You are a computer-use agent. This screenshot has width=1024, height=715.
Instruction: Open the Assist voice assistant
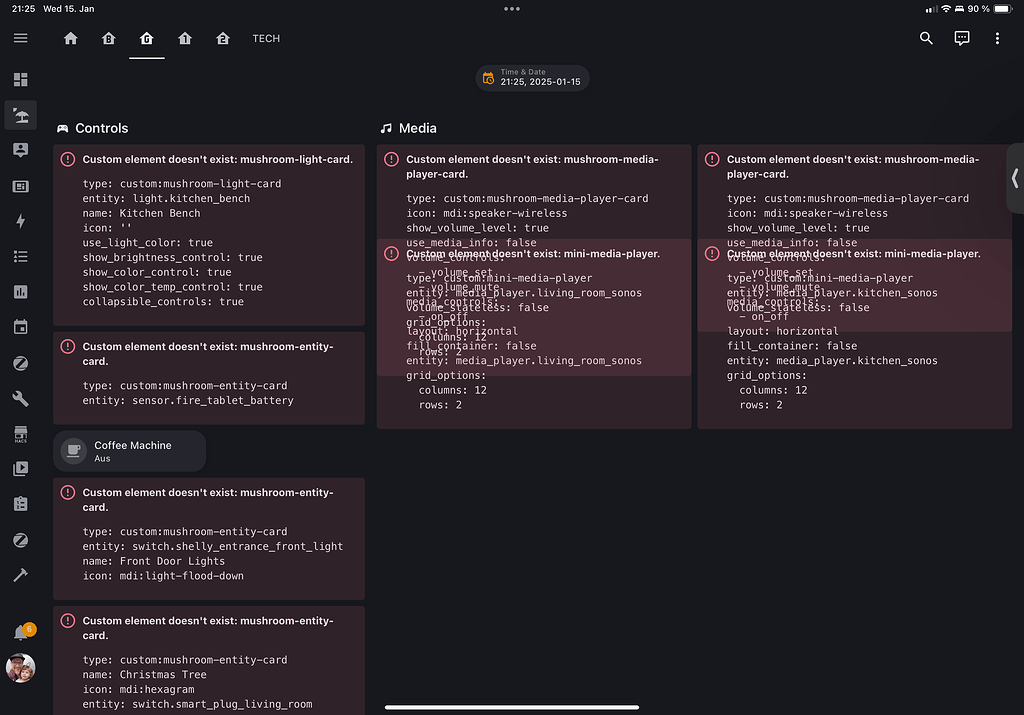pyautogui.click(x=961, y=38)
